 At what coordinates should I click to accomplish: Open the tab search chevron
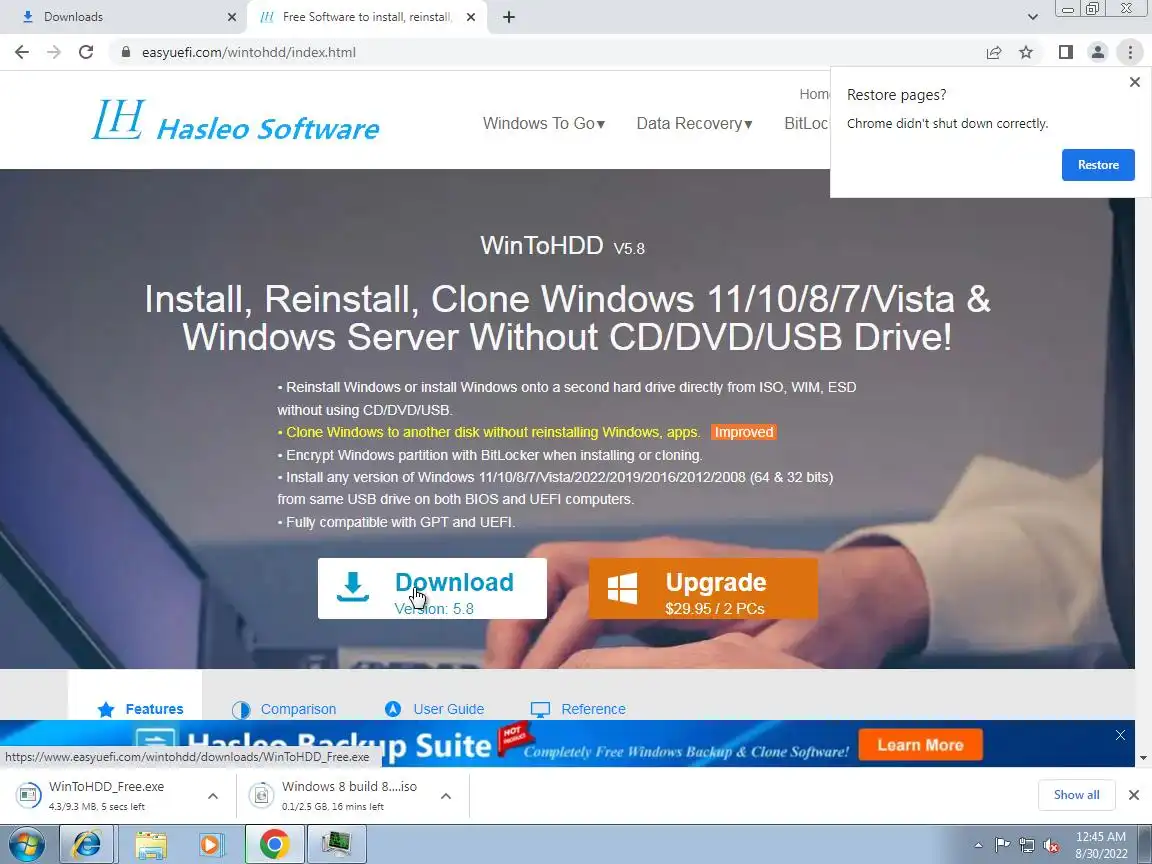(x=1032, y=17)
